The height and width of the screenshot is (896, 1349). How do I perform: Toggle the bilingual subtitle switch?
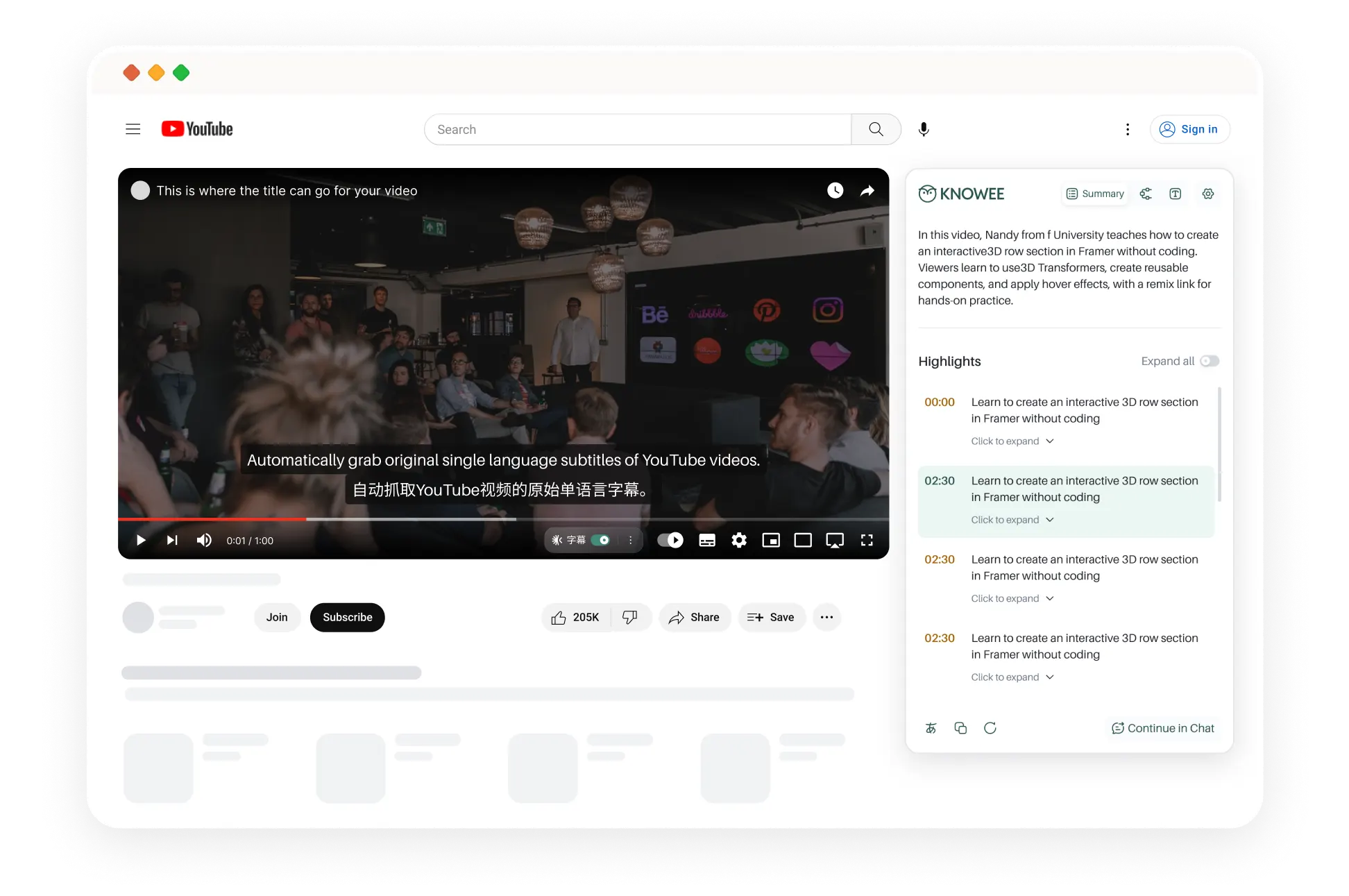tap(601, 540)
